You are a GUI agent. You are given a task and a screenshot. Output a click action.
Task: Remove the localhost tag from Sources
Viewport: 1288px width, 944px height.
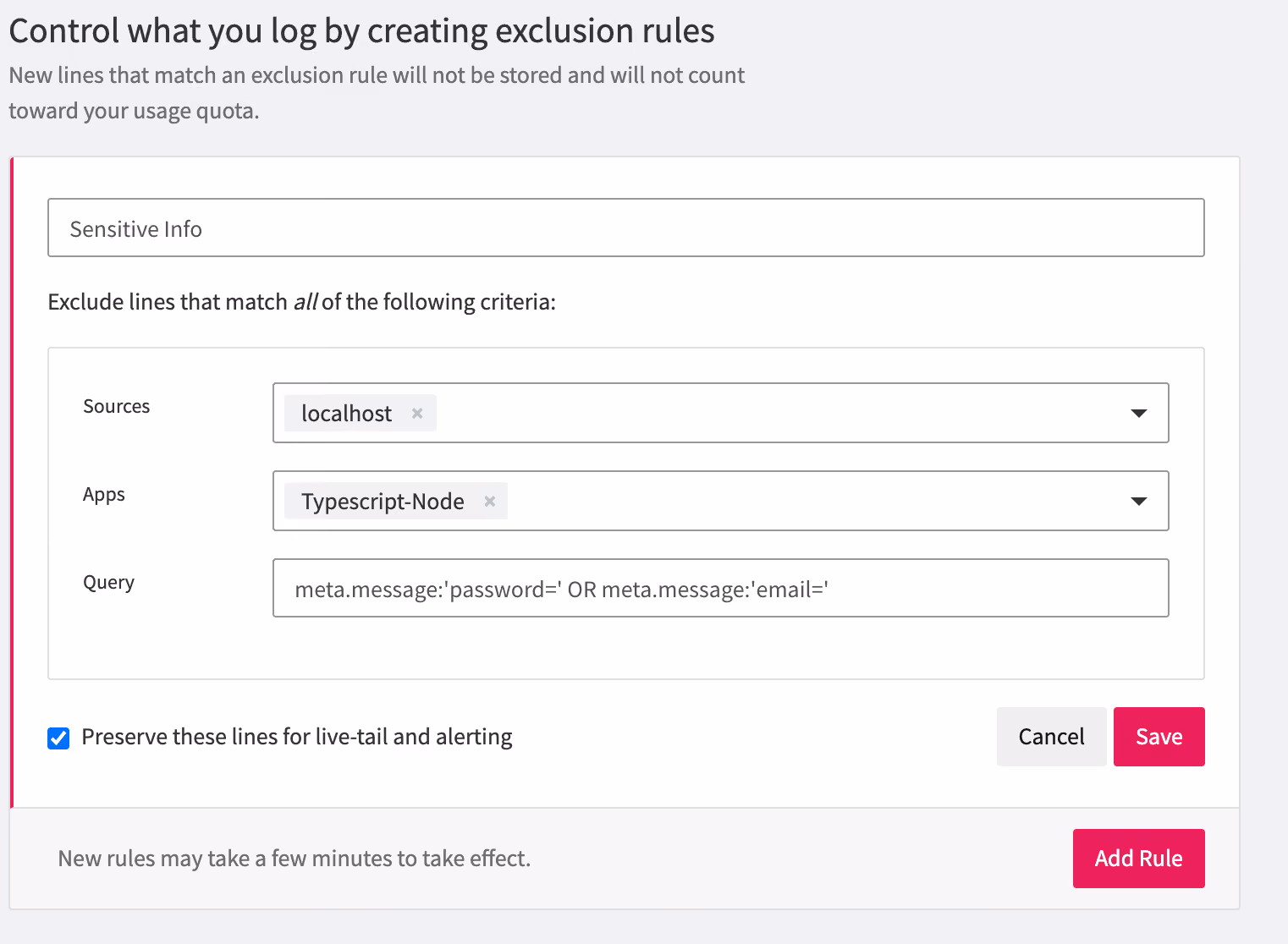tap(417, 414)
